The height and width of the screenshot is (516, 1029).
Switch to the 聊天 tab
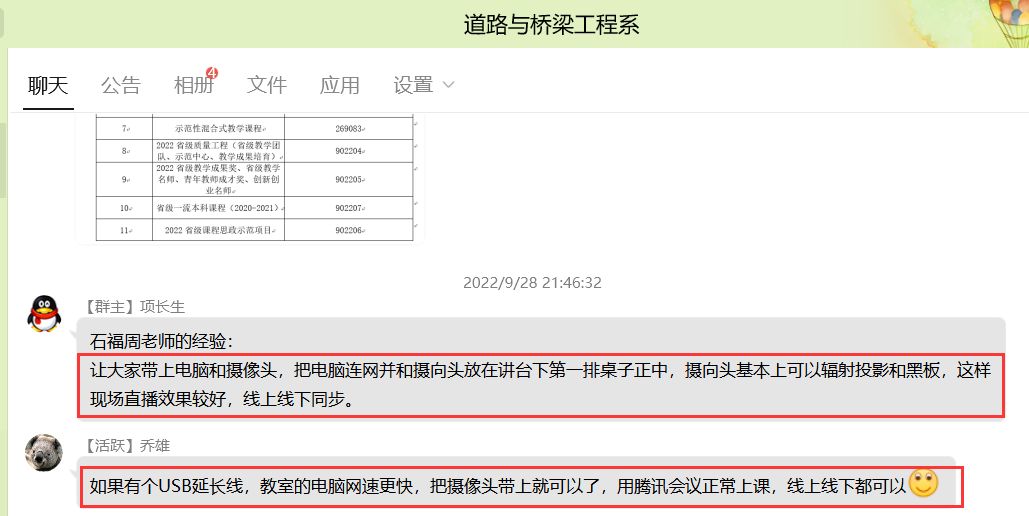click(48, 85)
